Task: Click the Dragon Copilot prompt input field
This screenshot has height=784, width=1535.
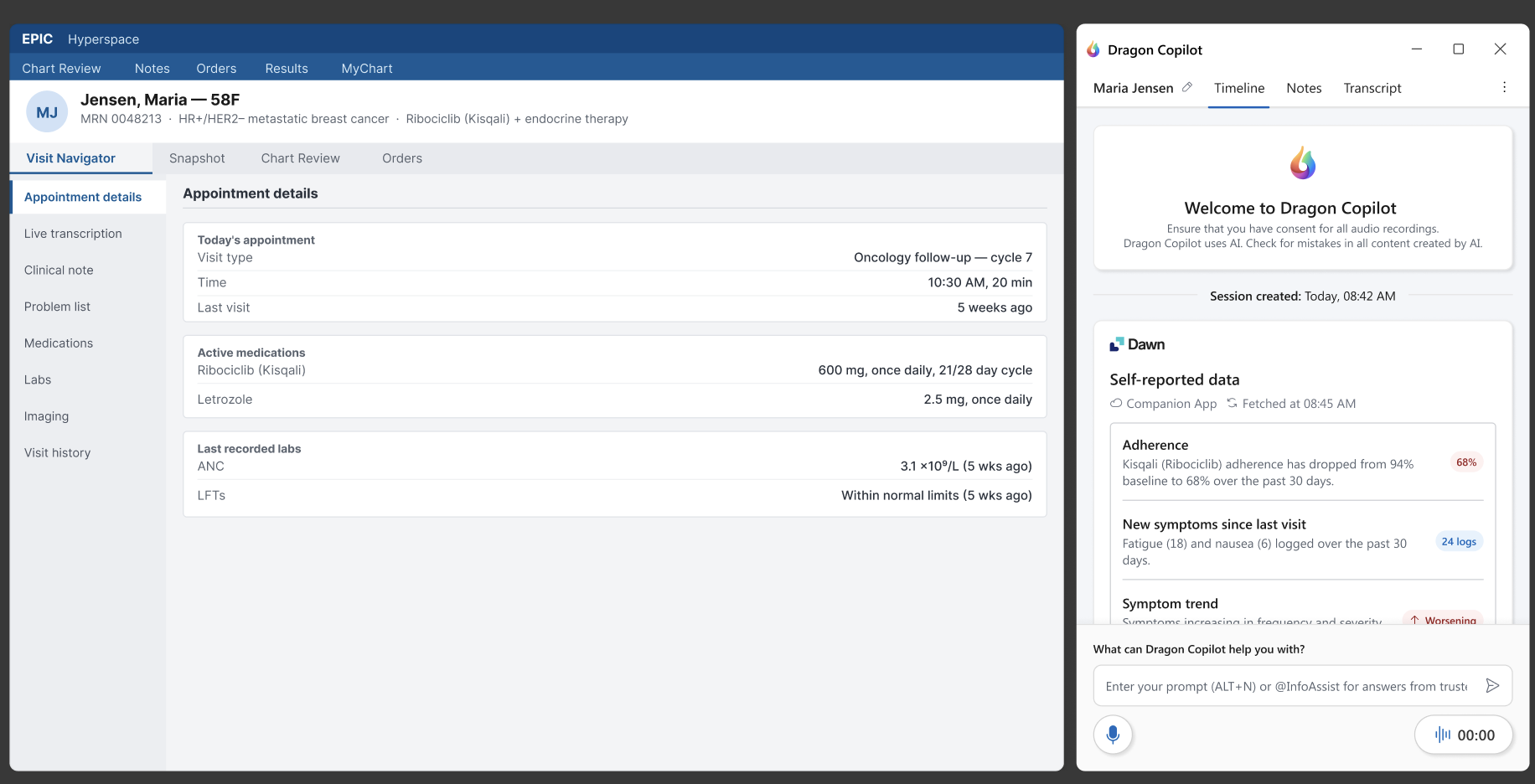Action: coord(1286,686)
